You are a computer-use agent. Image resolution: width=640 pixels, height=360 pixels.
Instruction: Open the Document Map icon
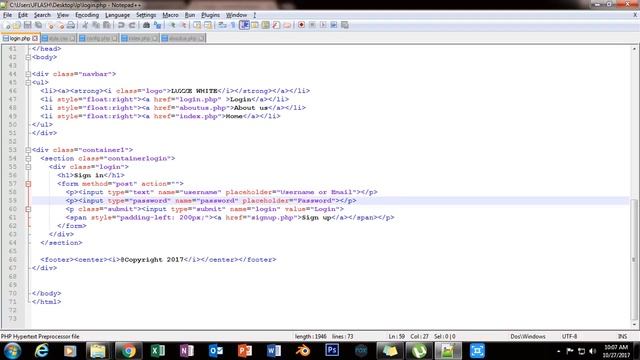tap(265, 25)
